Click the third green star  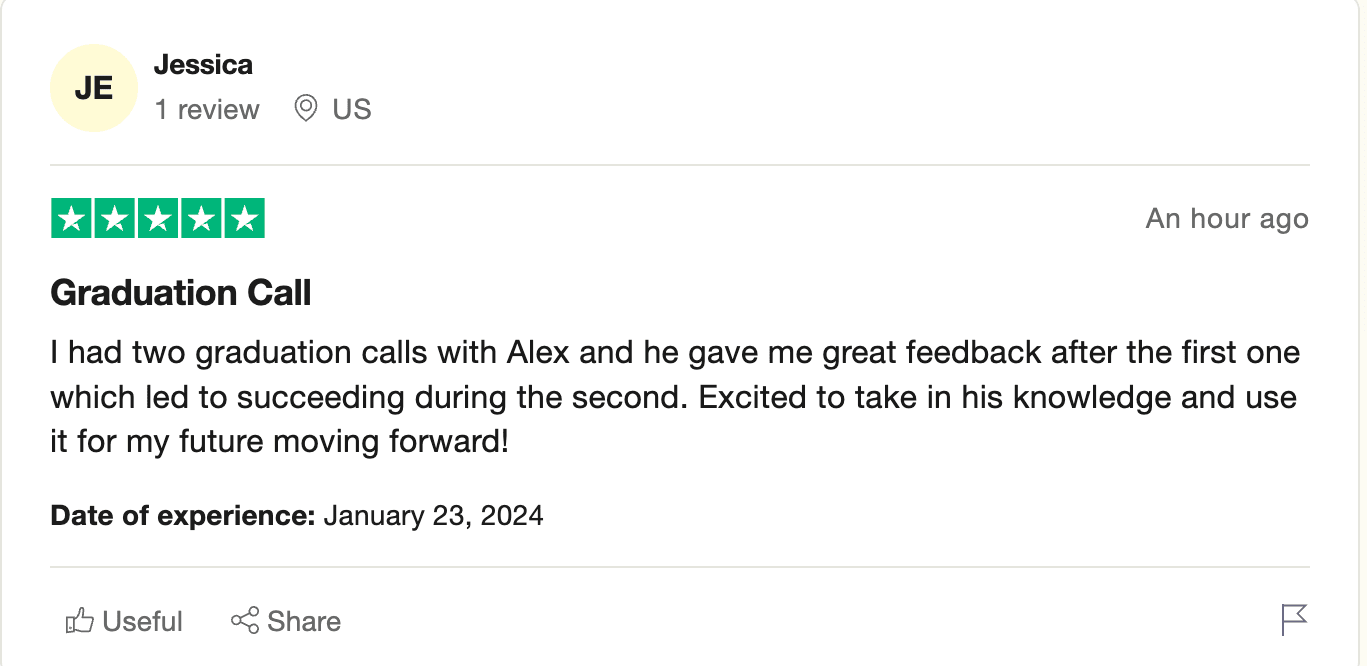click(158, 219)
